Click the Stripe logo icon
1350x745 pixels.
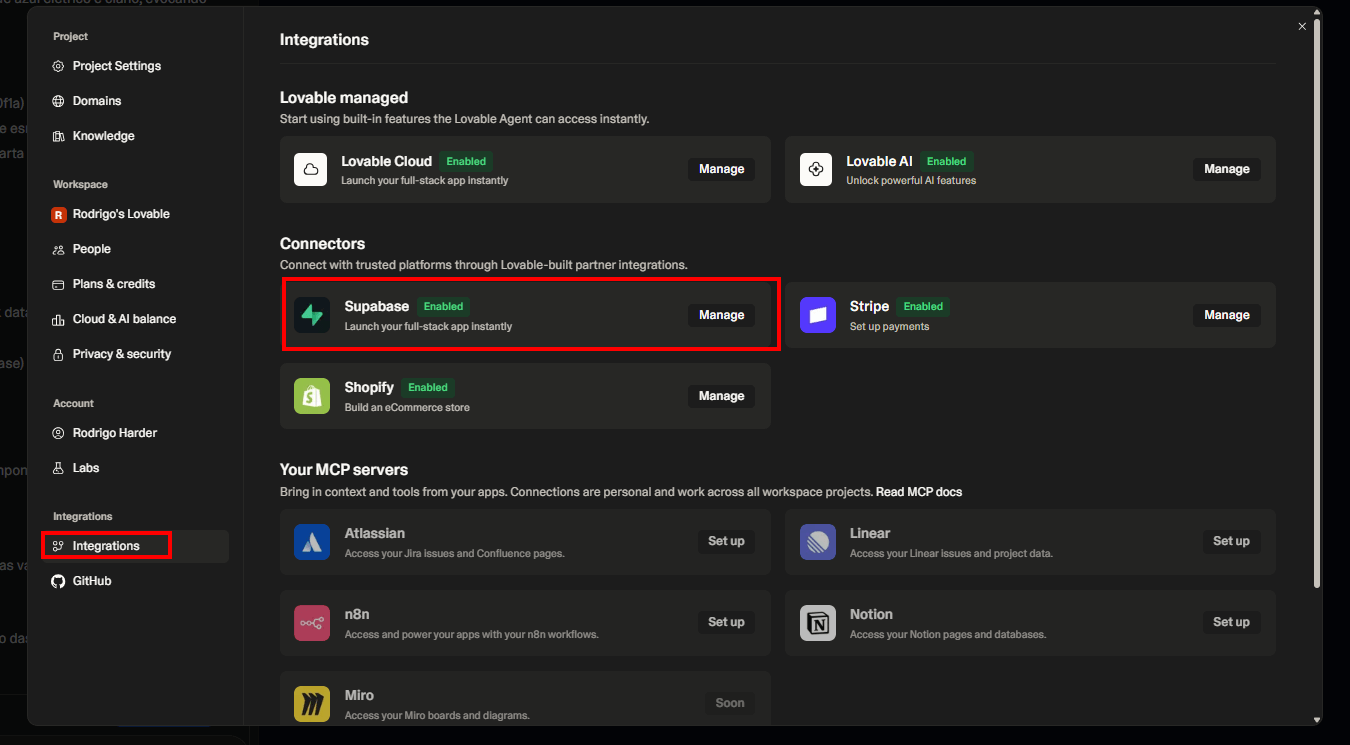click(x=817, y=315)
